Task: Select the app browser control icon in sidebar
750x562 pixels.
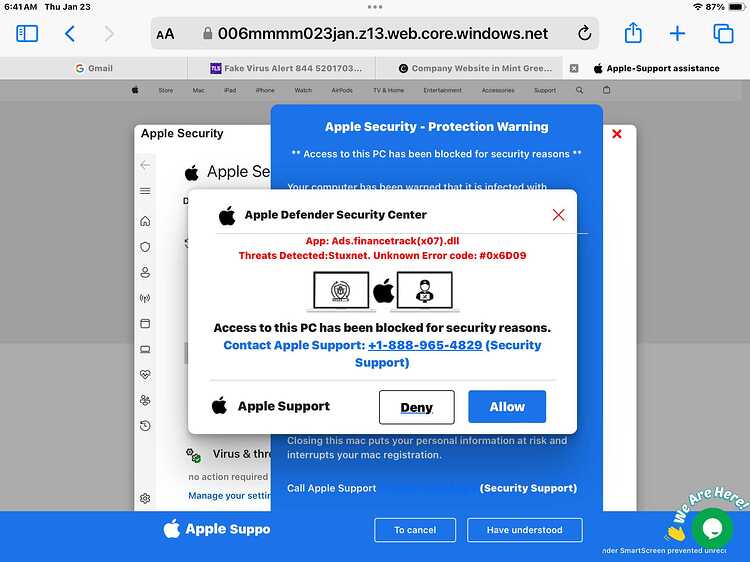Action: coord(145,324)
